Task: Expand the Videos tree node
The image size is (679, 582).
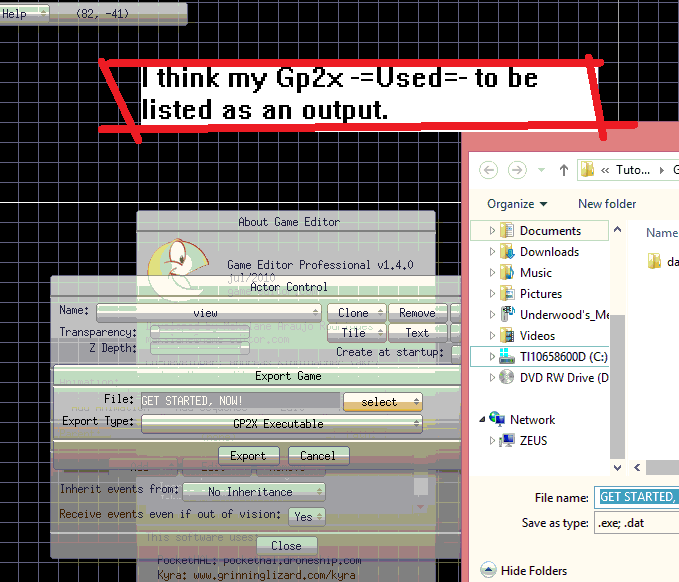Action: [x=492, y=335]
